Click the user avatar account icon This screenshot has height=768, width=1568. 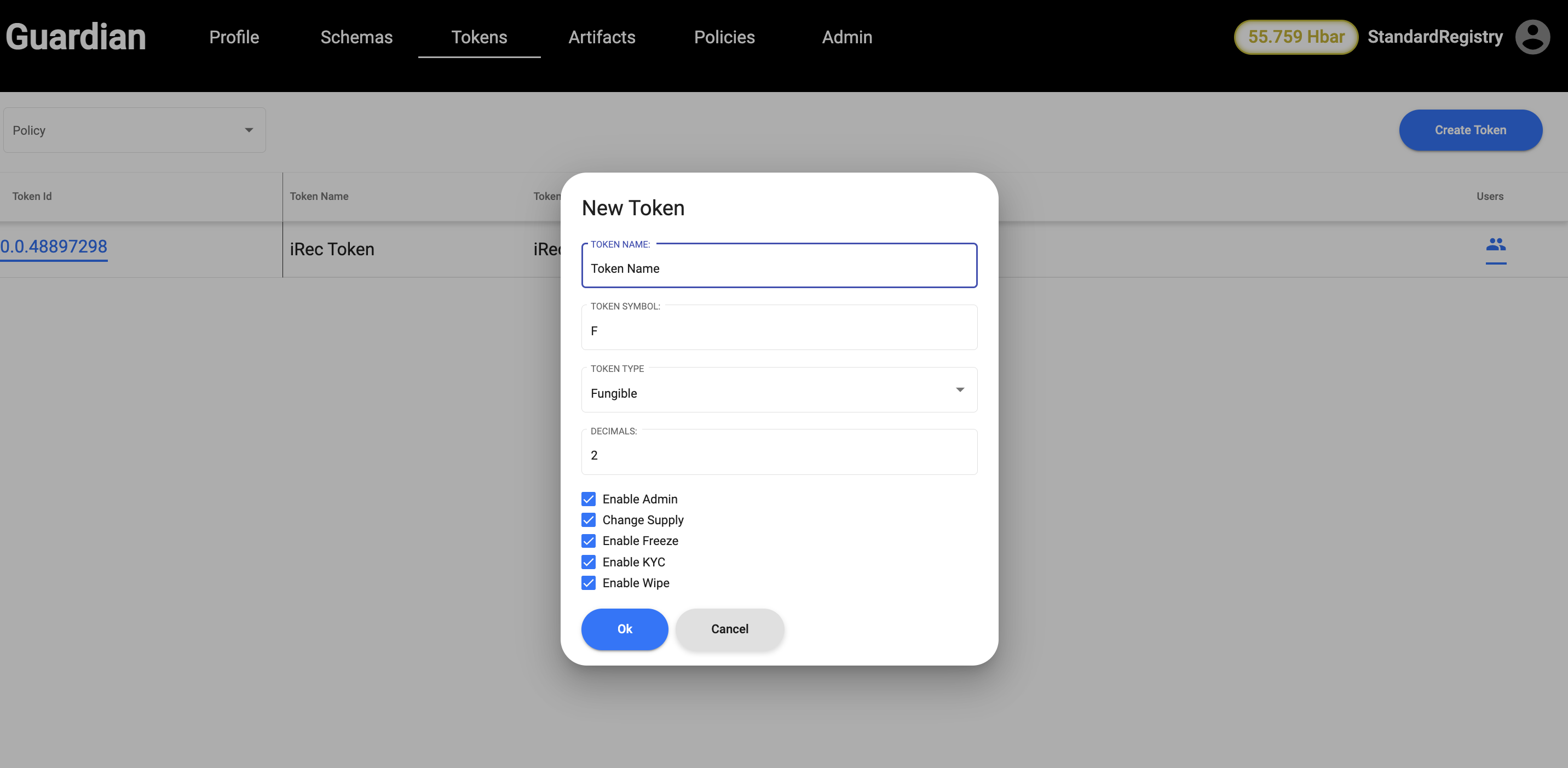tap(1531, 37)
